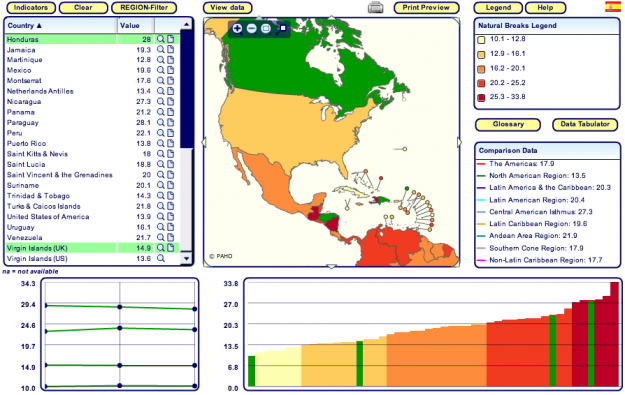
Task: Click Andean Area Region: 21.9 comparison entry
Action: click(527, 236)
